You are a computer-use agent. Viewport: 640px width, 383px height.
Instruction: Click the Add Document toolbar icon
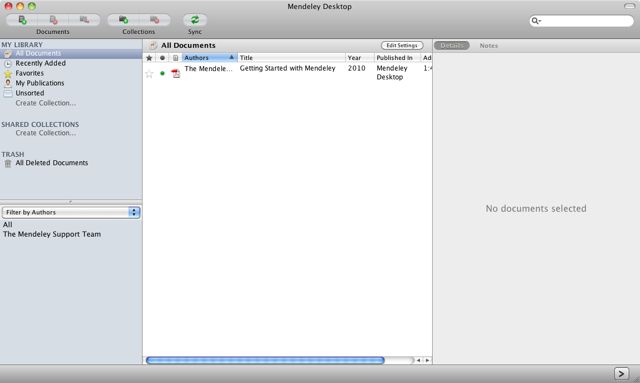point(22,20)
